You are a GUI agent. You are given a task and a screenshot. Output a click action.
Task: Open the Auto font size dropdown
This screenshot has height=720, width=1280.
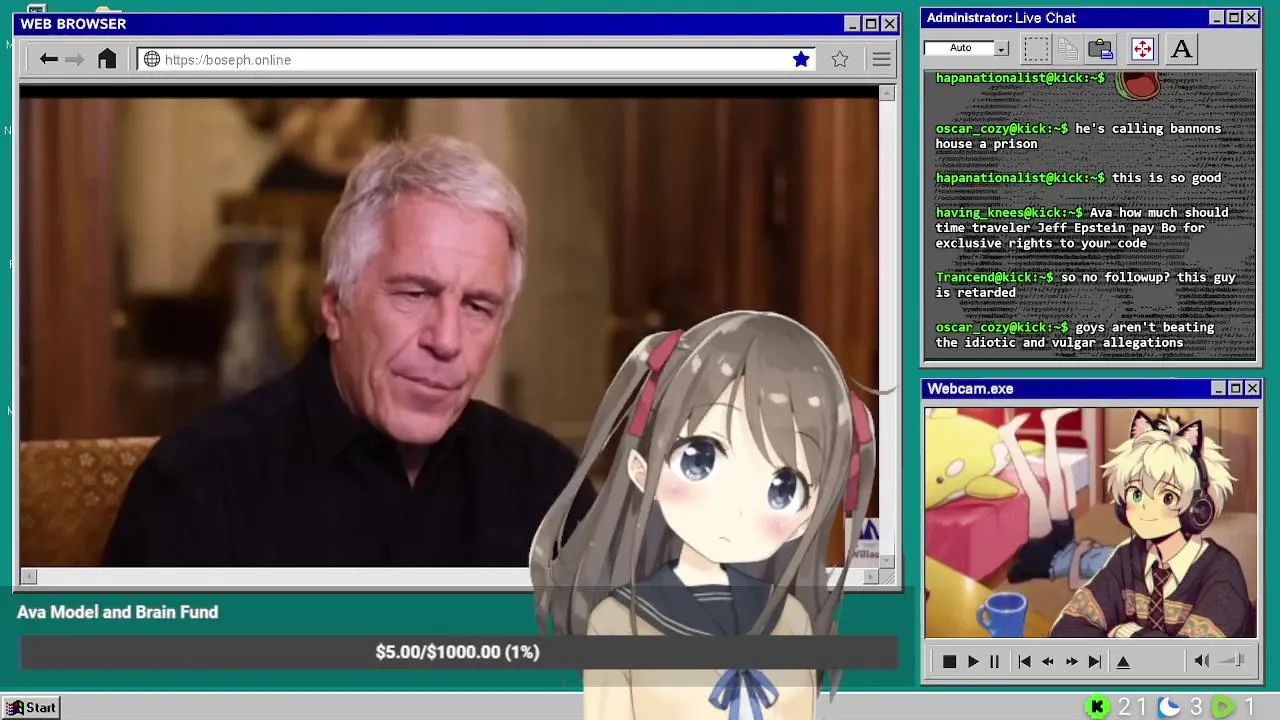pos(1002,48)
